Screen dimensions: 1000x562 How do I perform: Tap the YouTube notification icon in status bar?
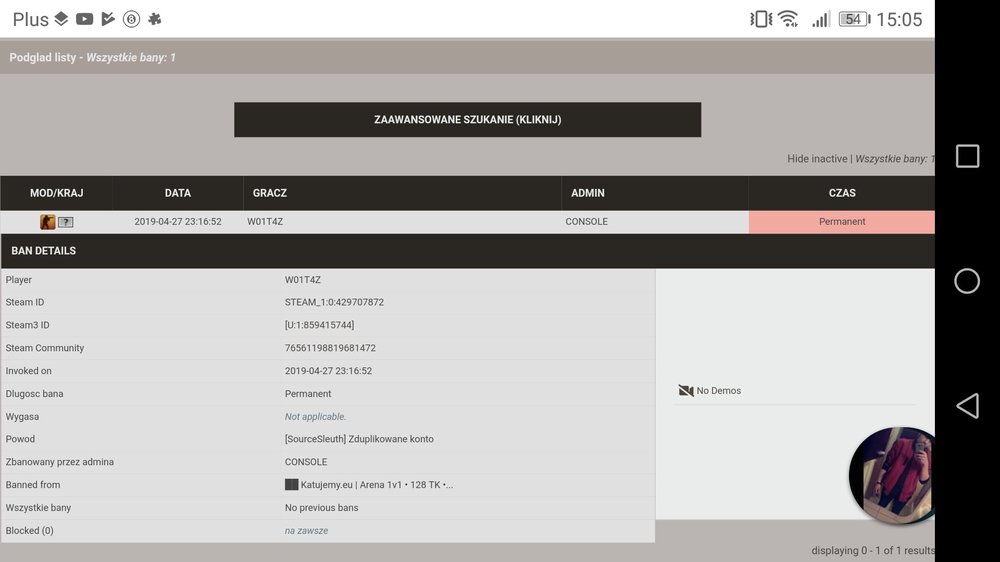tap(85, 19)
